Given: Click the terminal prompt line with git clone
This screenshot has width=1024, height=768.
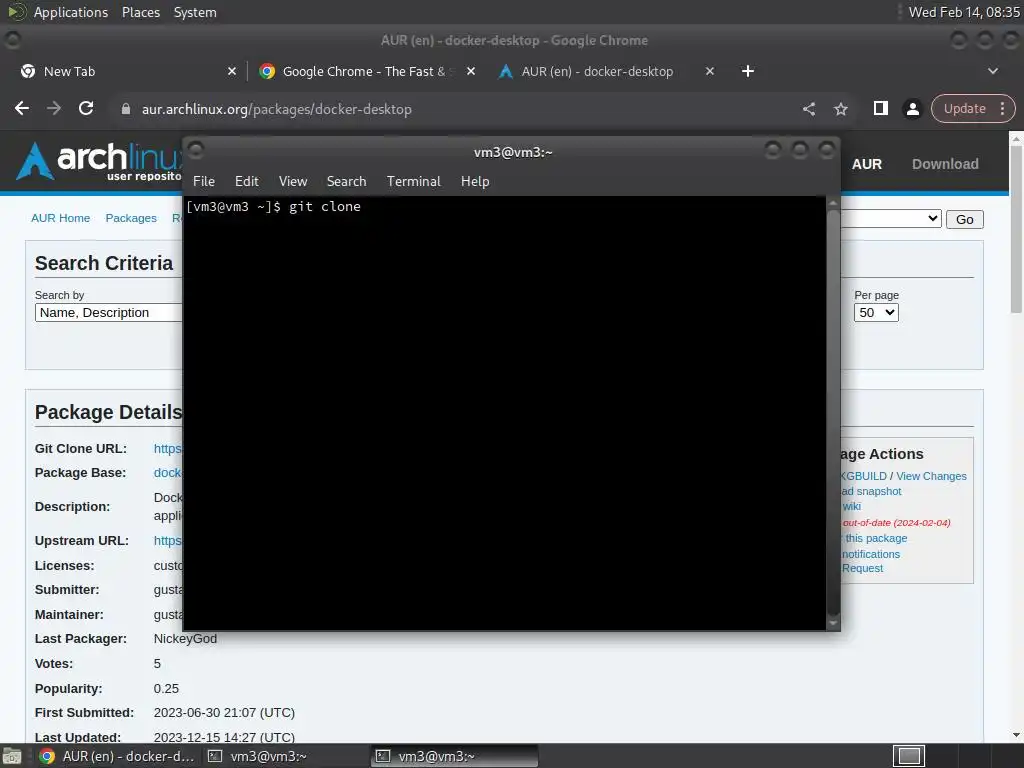Looking at the screenshot, I should pos(273,206).
